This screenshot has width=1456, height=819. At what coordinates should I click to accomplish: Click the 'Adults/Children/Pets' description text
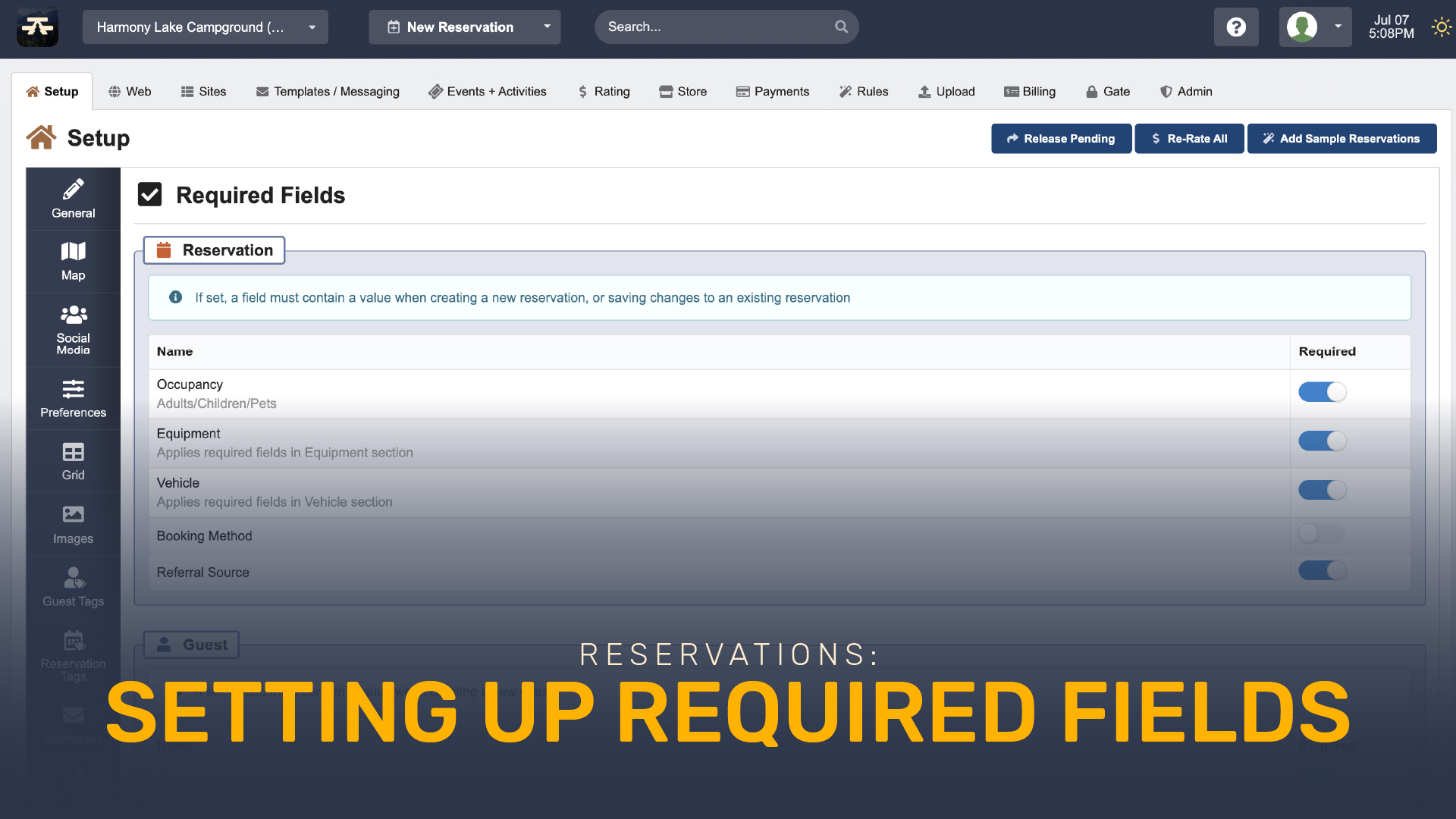coord(216,403)
